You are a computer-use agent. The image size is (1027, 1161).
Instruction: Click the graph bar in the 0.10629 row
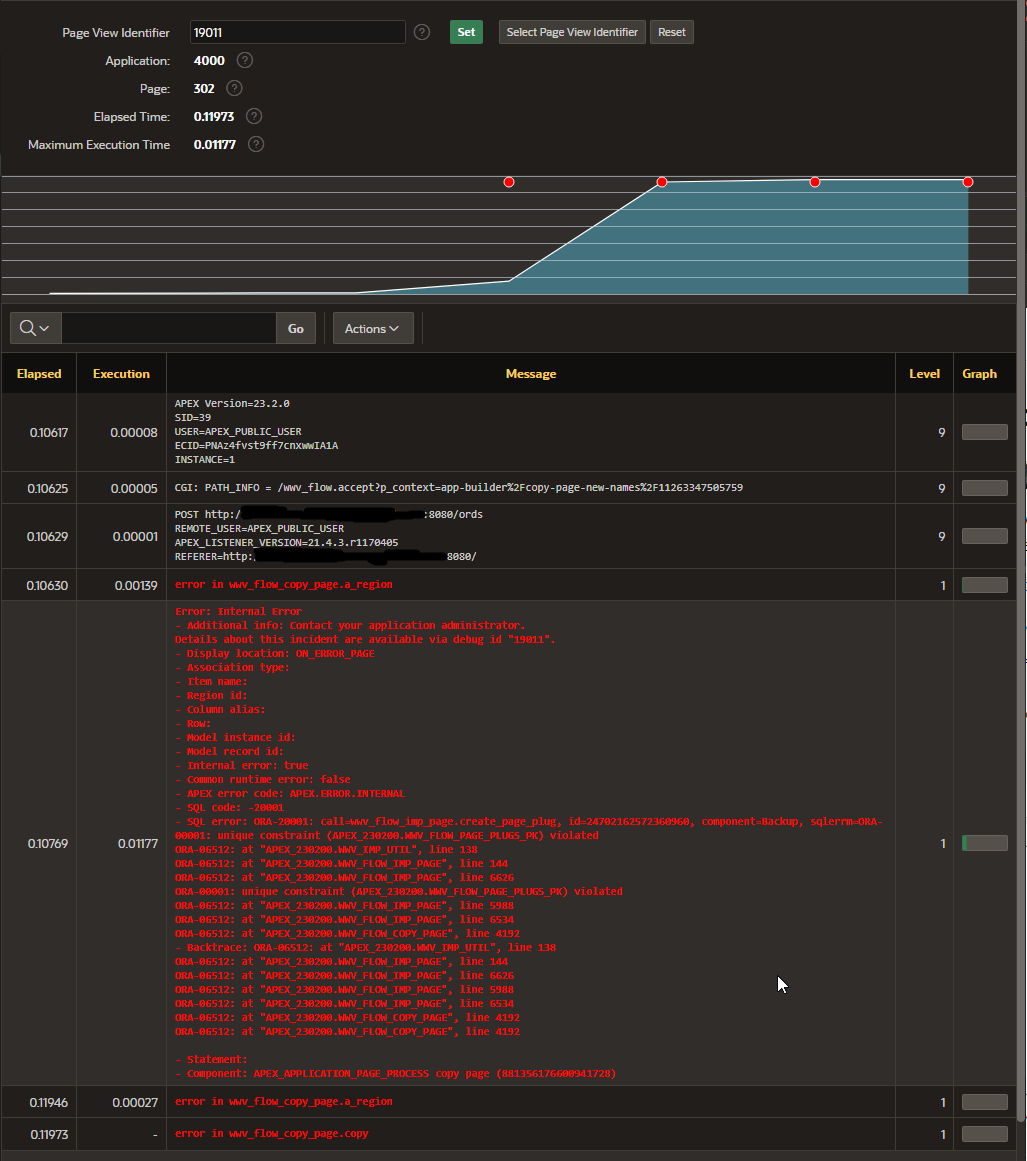pos(985,536)
